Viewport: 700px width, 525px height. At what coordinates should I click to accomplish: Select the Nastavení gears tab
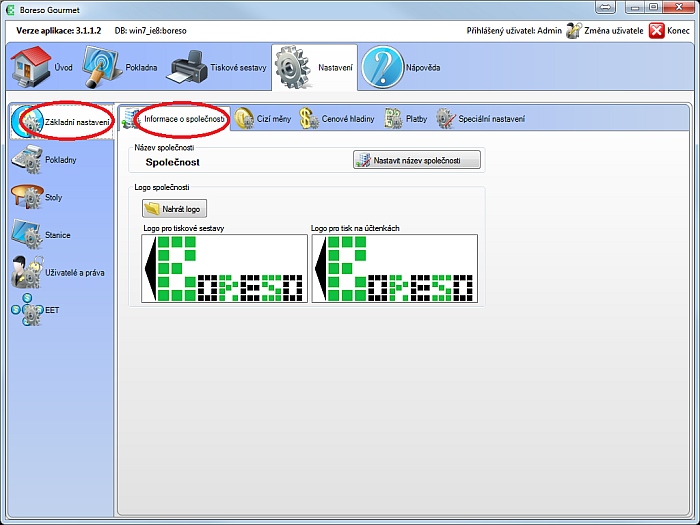point(313,67)
